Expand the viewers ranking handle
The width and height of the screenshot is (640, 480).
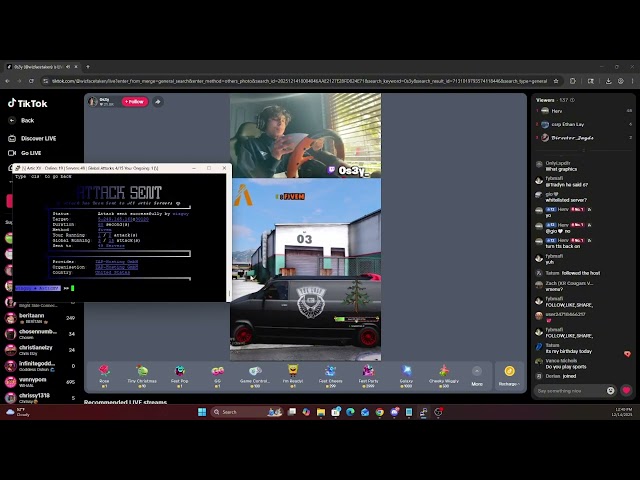(x=584, y=151)
